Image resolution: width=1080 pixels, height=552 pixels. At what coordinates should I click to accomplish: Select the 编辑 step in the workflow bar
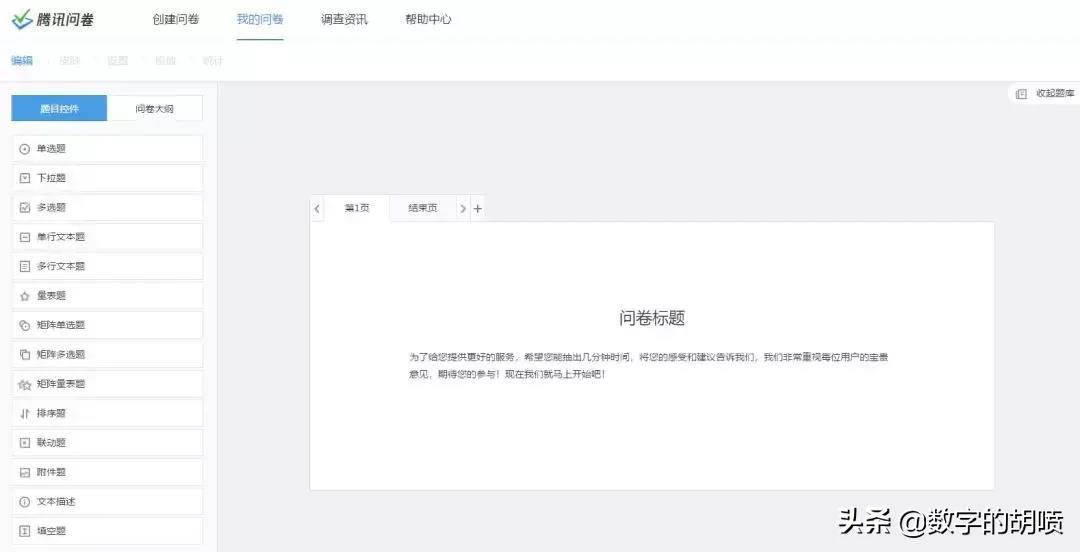point(22,61)
